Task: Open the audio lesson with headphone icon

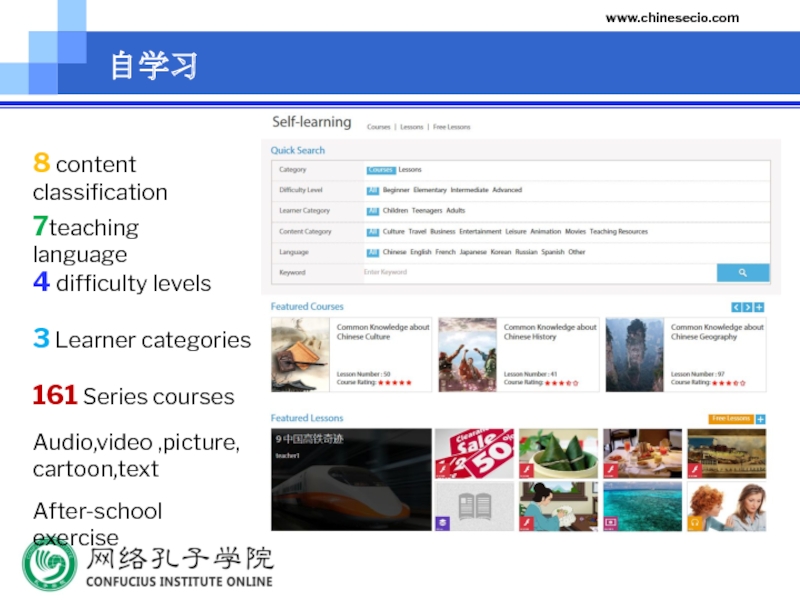Action: 726,507
